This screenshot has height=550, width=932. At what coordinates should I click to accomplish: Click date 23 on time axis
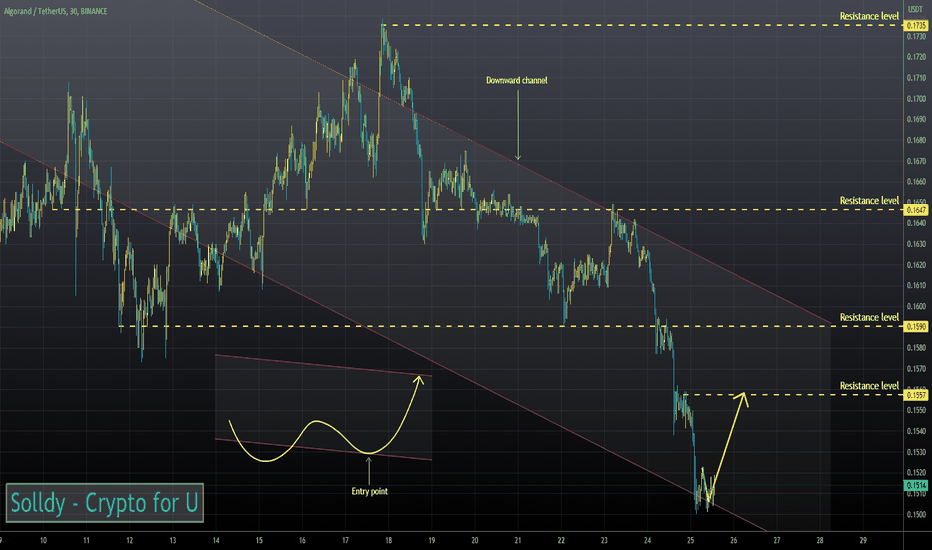(x=604, y=540)
